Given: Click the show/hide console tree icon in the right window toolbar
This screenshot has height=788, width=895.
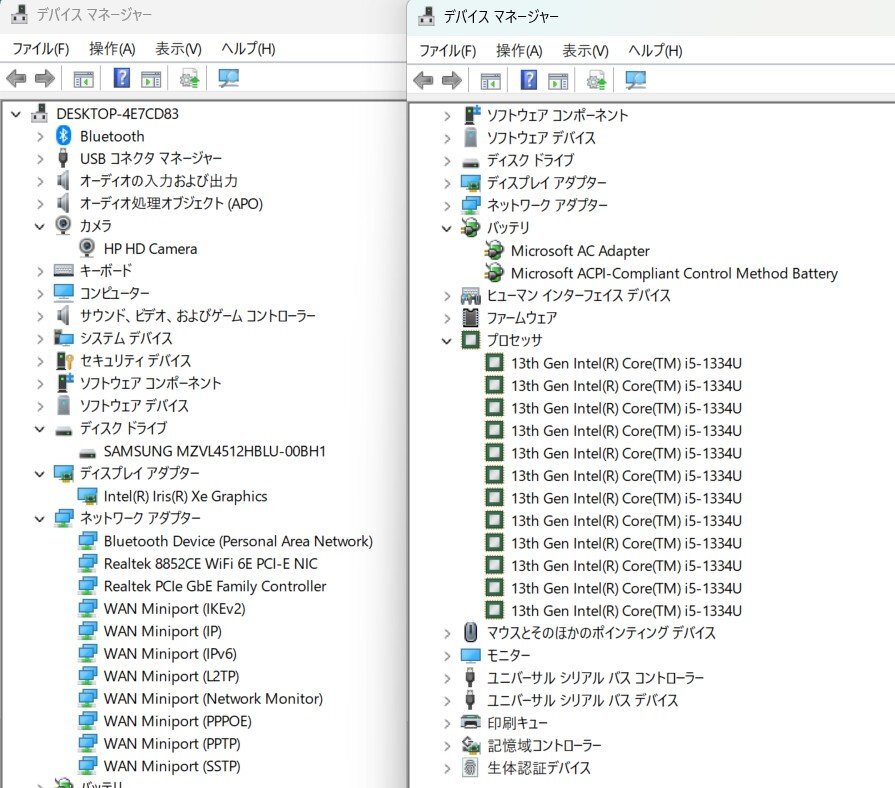Looking at the screenshot, I should coord(490,81).
